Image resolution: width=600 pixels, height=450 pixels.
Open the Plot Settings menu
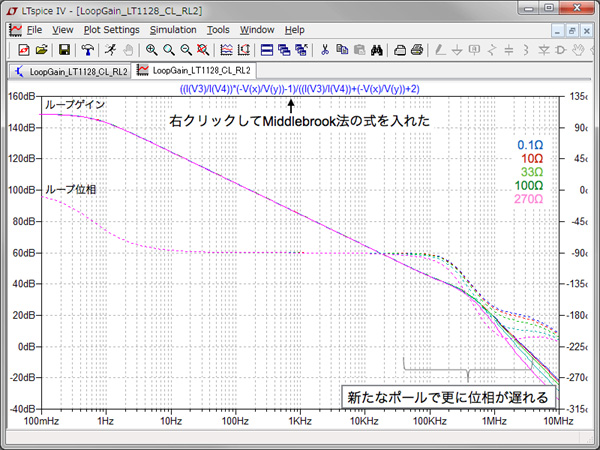tap(111, 30)
